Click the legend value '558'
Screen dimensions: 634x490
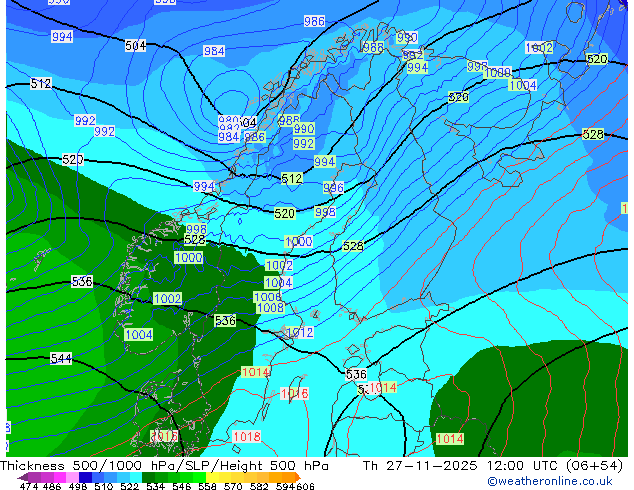(205, 486)
